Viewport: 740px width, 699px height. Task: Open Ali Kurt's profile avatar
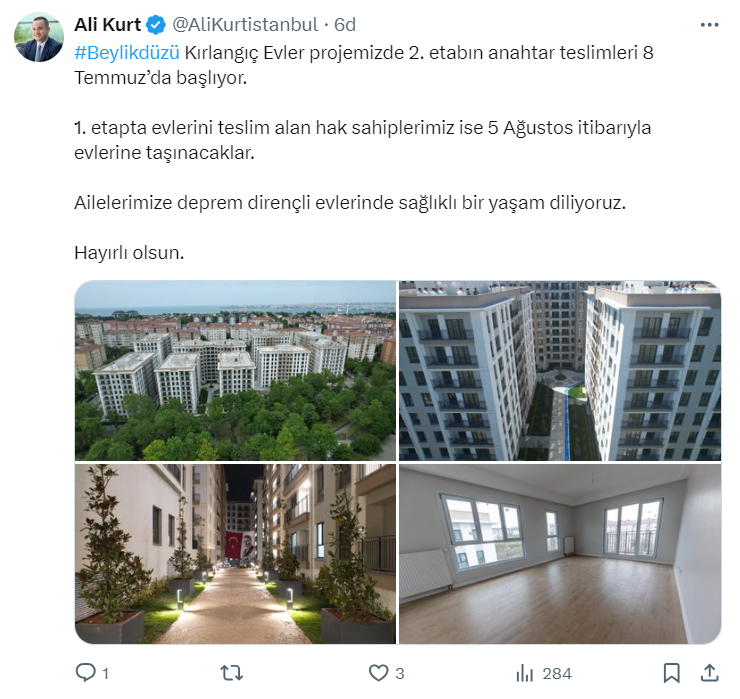tap(39, 37)
